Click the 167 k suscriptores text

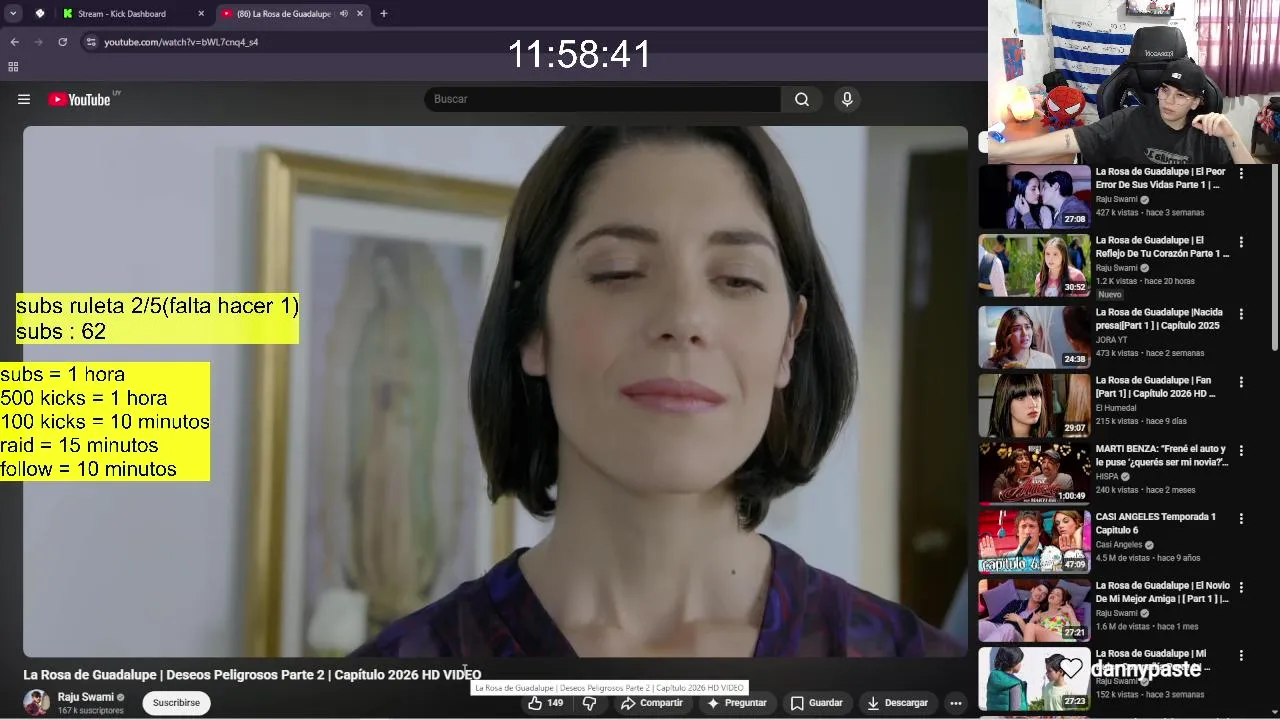pos(90,711)
